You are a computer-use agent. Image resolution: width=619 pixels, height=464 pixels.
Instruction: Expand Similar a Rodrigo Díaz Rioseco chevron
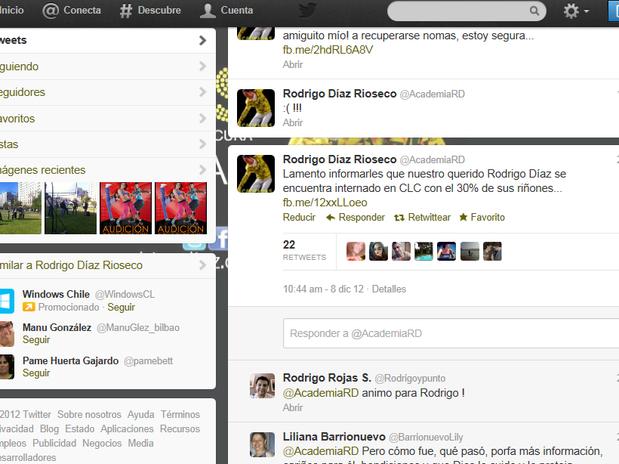point(203,265)
